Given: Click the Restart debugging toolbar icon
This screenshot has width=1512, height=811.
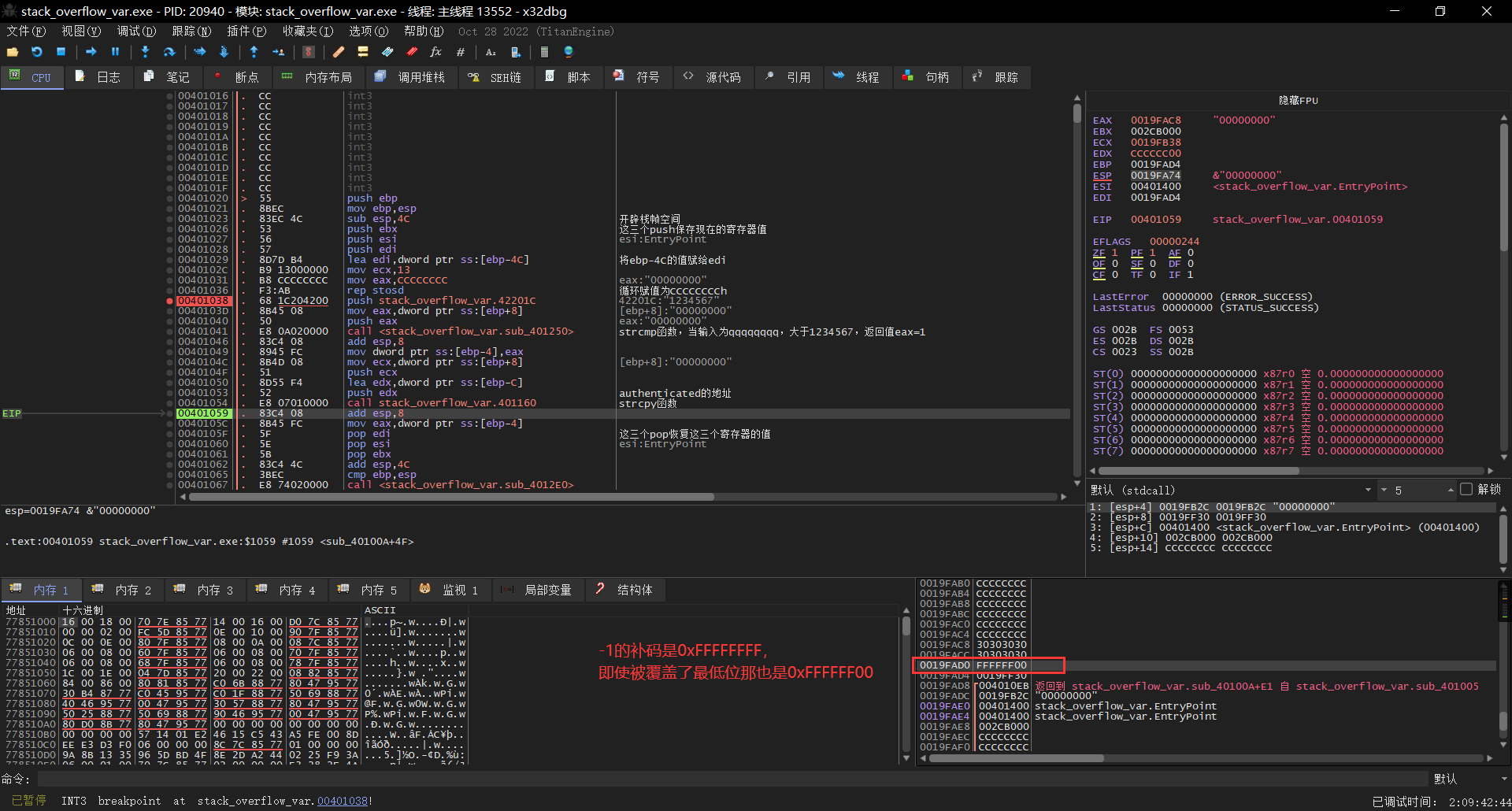Looking at the screenshot, I should point(36,52).
